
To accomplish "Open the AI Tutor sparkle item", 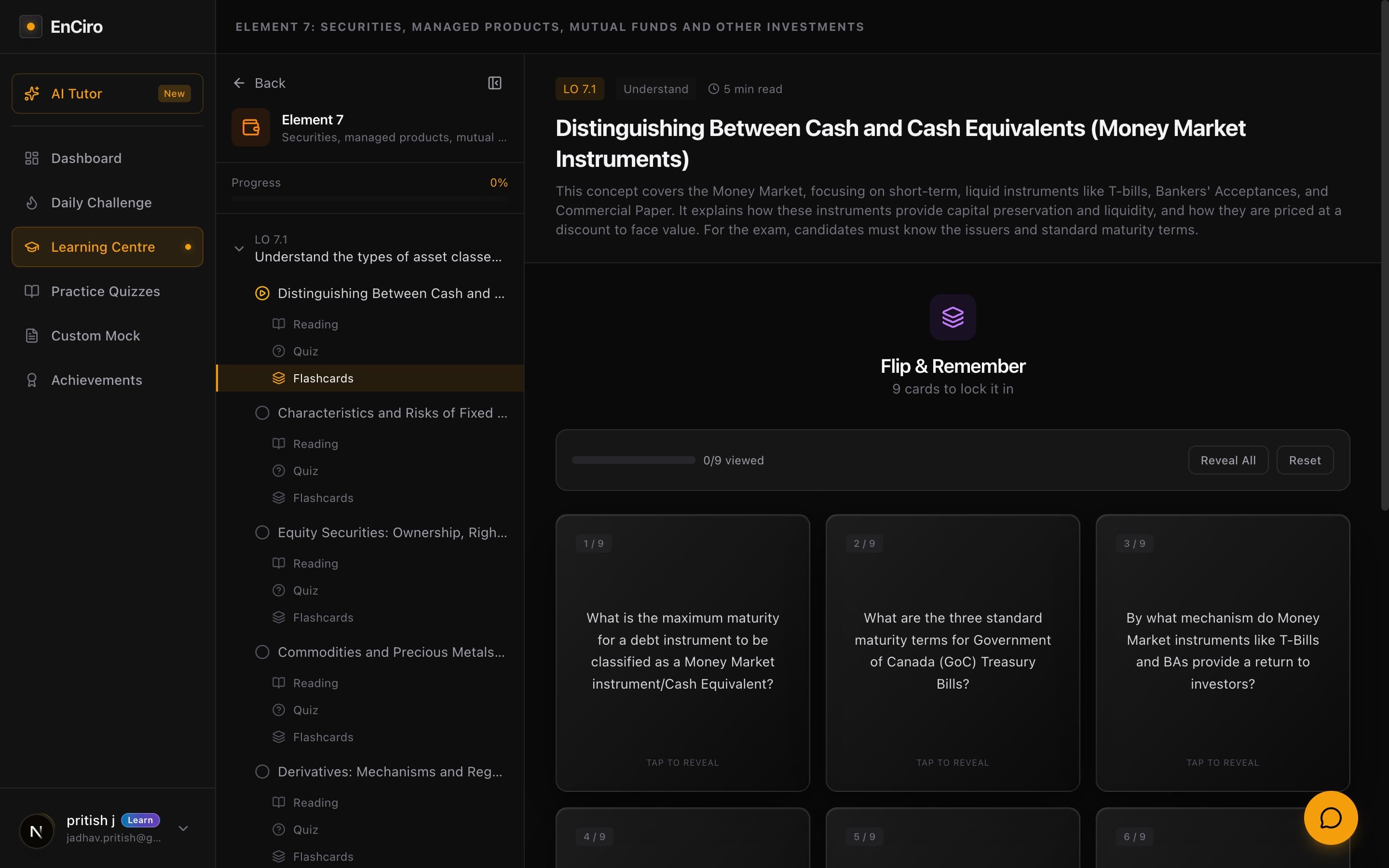I will [108, 94].
